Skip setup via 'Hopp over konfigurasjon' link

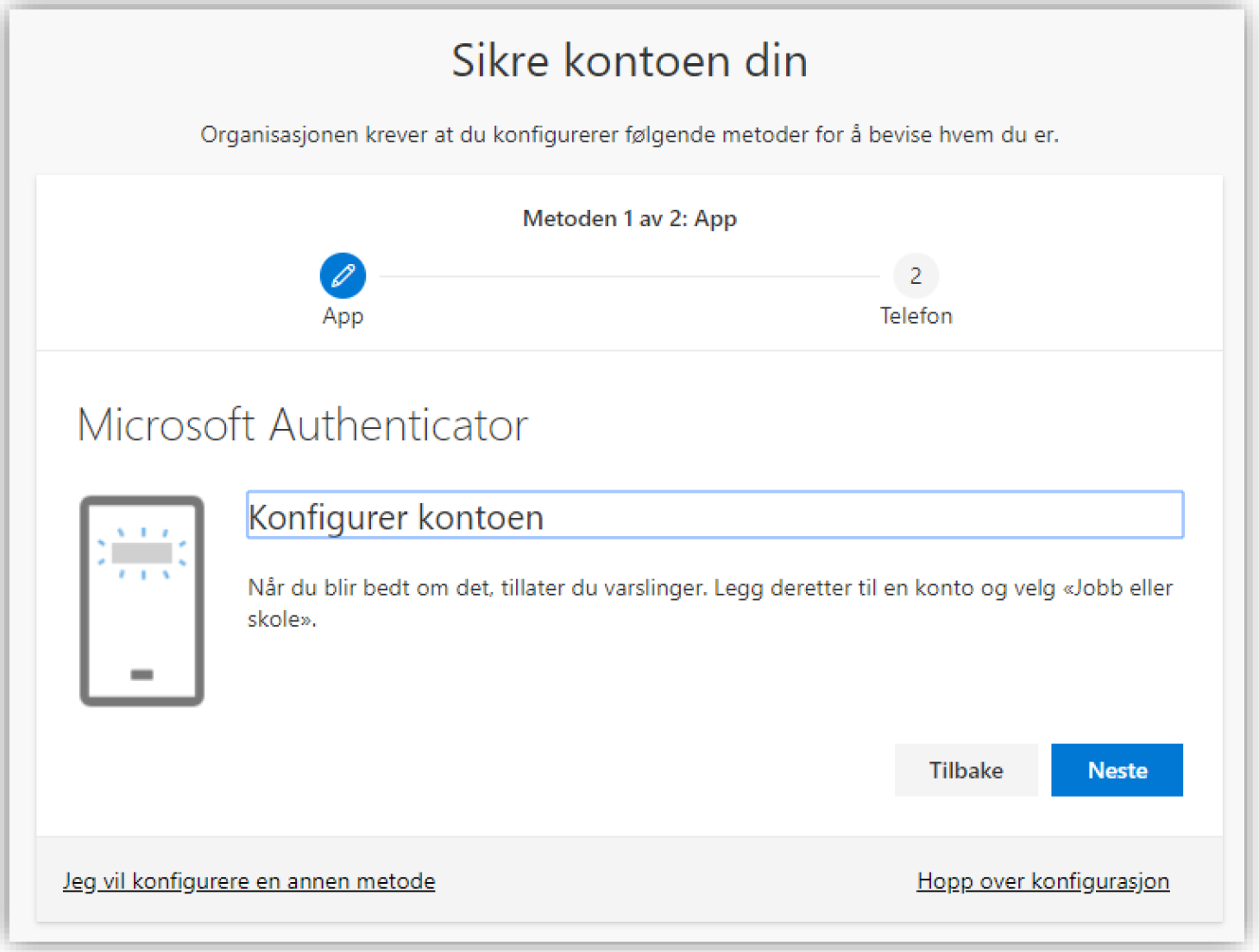coord(1042,881)
